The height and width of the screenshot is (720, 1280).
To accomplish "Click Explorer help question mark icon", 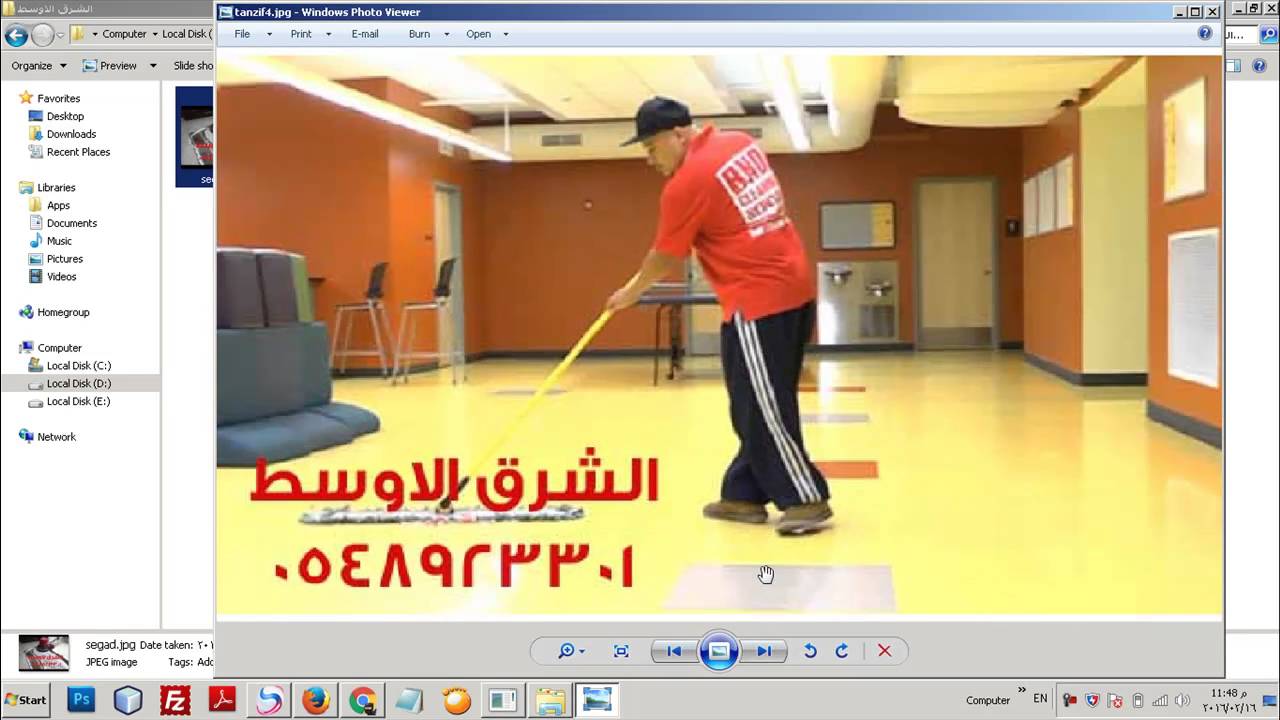I will point(1260,66).
